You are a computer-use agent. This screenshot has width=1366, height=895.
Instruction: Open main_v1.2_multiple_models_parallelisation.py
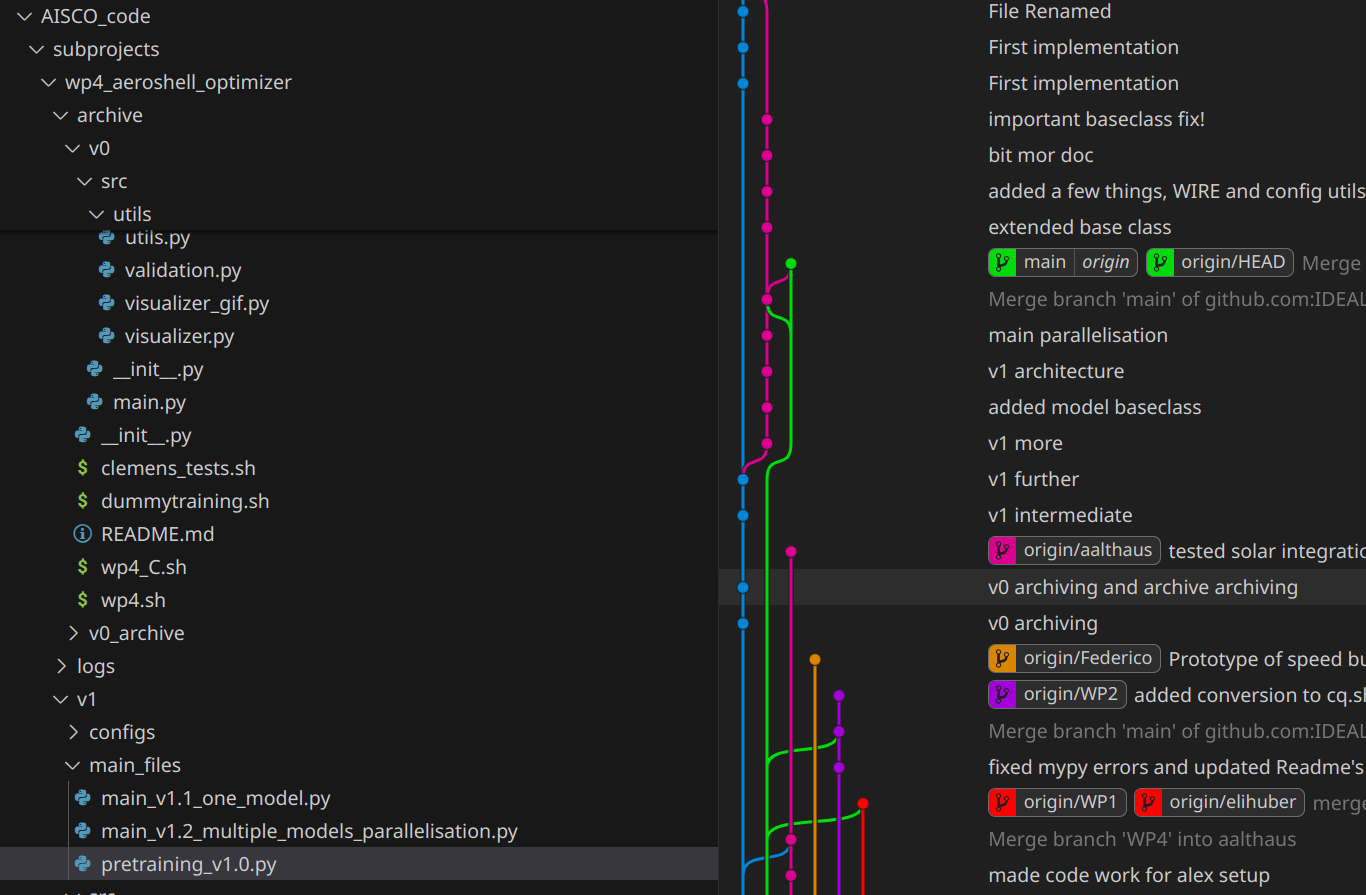pos(309,831)
